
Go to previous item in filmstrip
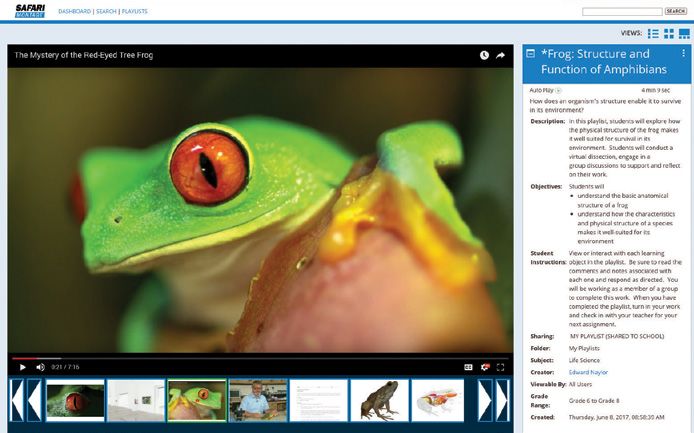(x=34, y=400)
